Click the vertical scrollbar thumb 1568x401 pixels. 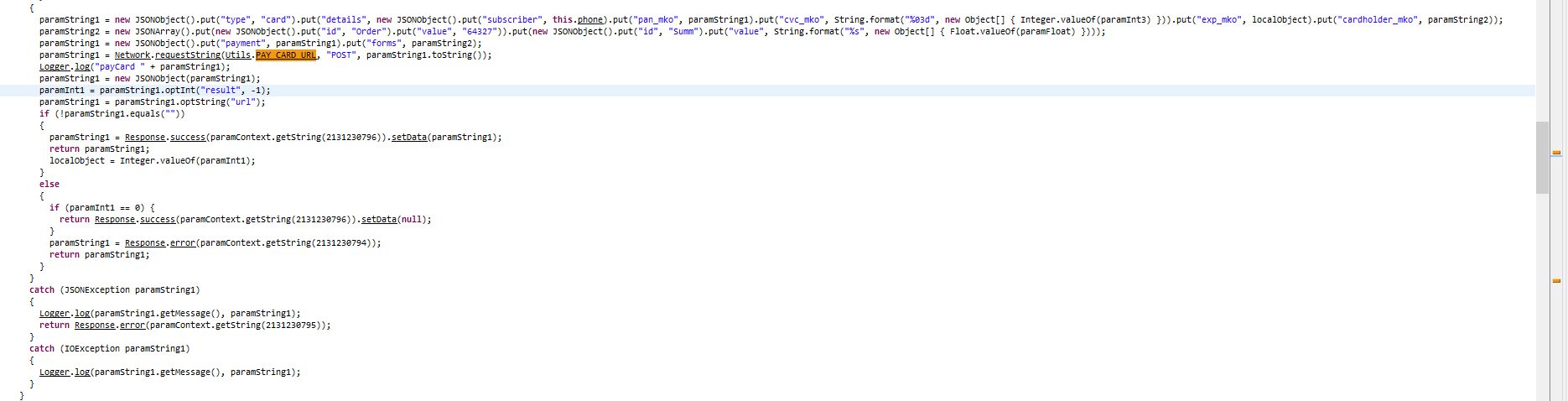pos(1542,157)
